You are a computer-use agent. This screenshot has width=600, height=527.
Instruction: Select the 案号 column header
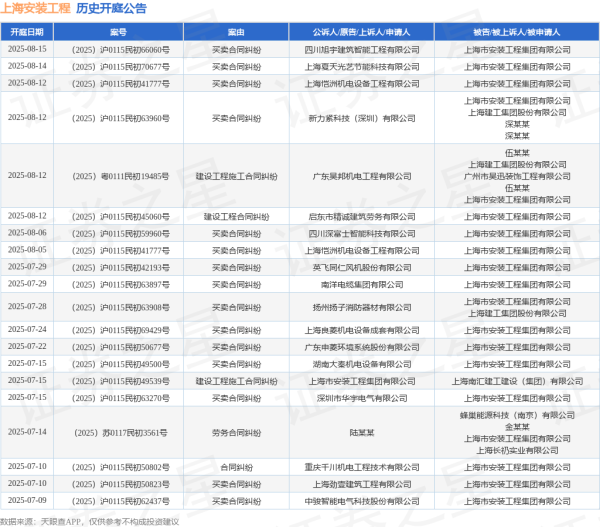tap(118, 32)
